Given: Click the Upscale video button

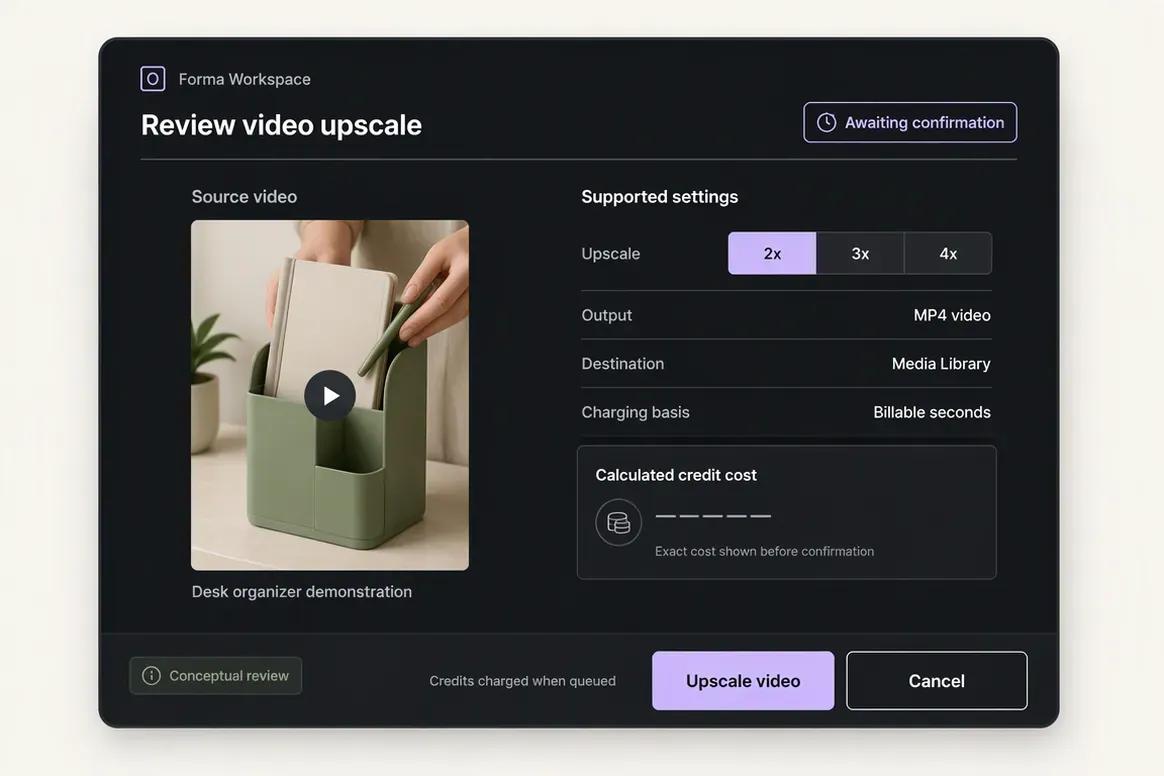Looking at the screenshot, I should pyautogui.click(x=743, y=681).
